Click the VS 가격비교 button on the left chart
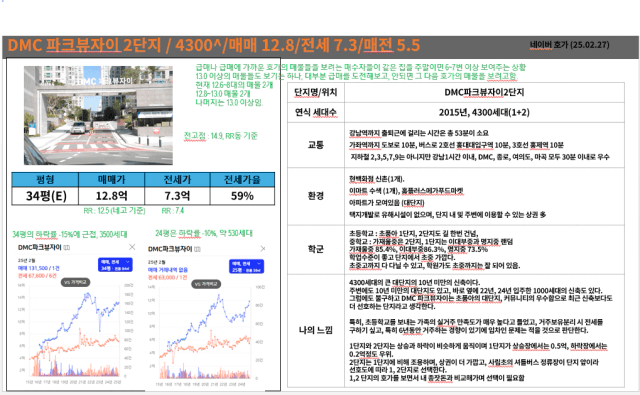This screenshot has width=640, height=395. 76,282
